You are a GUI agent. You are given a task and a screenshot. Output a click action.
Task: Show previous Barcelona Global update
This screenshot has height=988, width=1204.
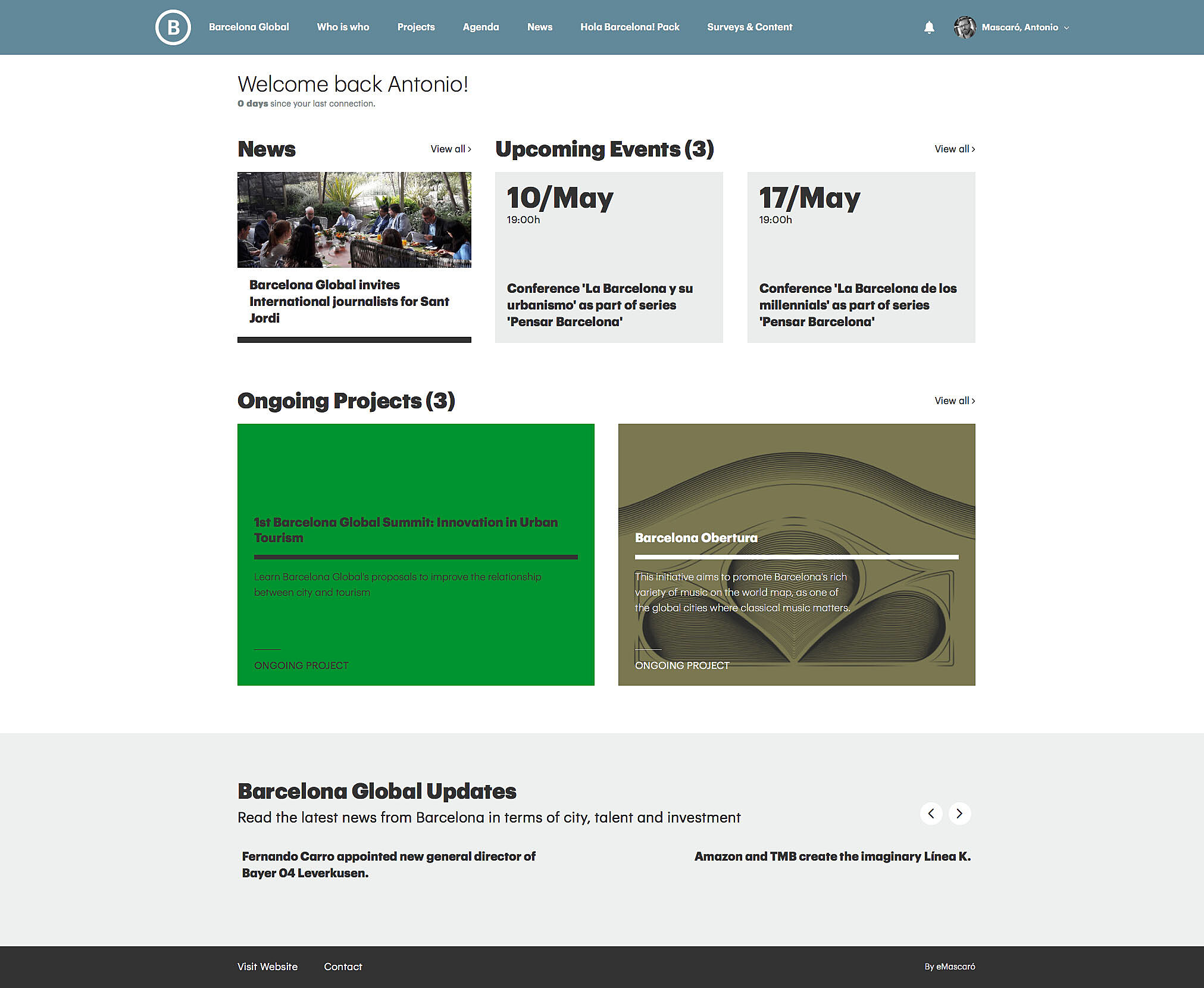click(931, 814)
